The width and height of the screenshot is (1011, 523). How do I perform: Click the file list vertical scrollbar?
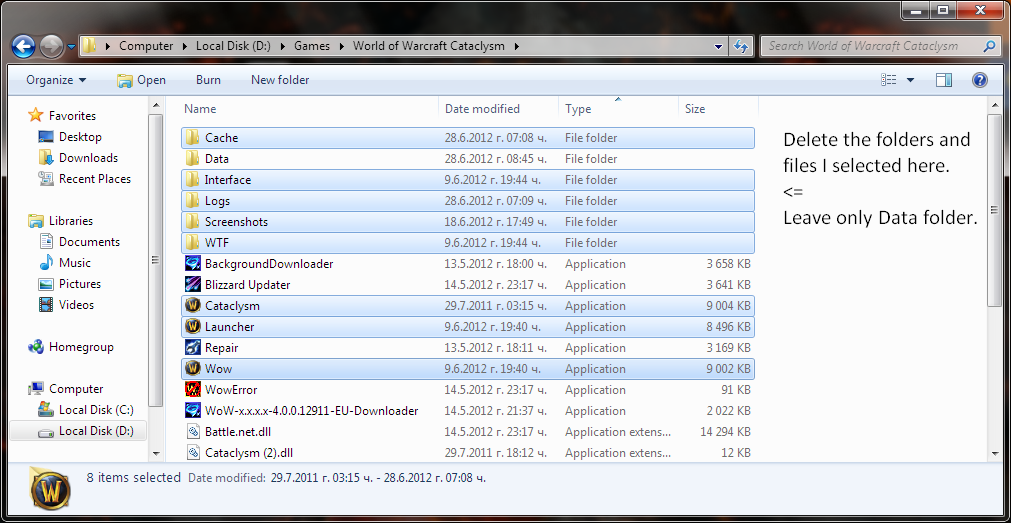[x=994, y=211]
